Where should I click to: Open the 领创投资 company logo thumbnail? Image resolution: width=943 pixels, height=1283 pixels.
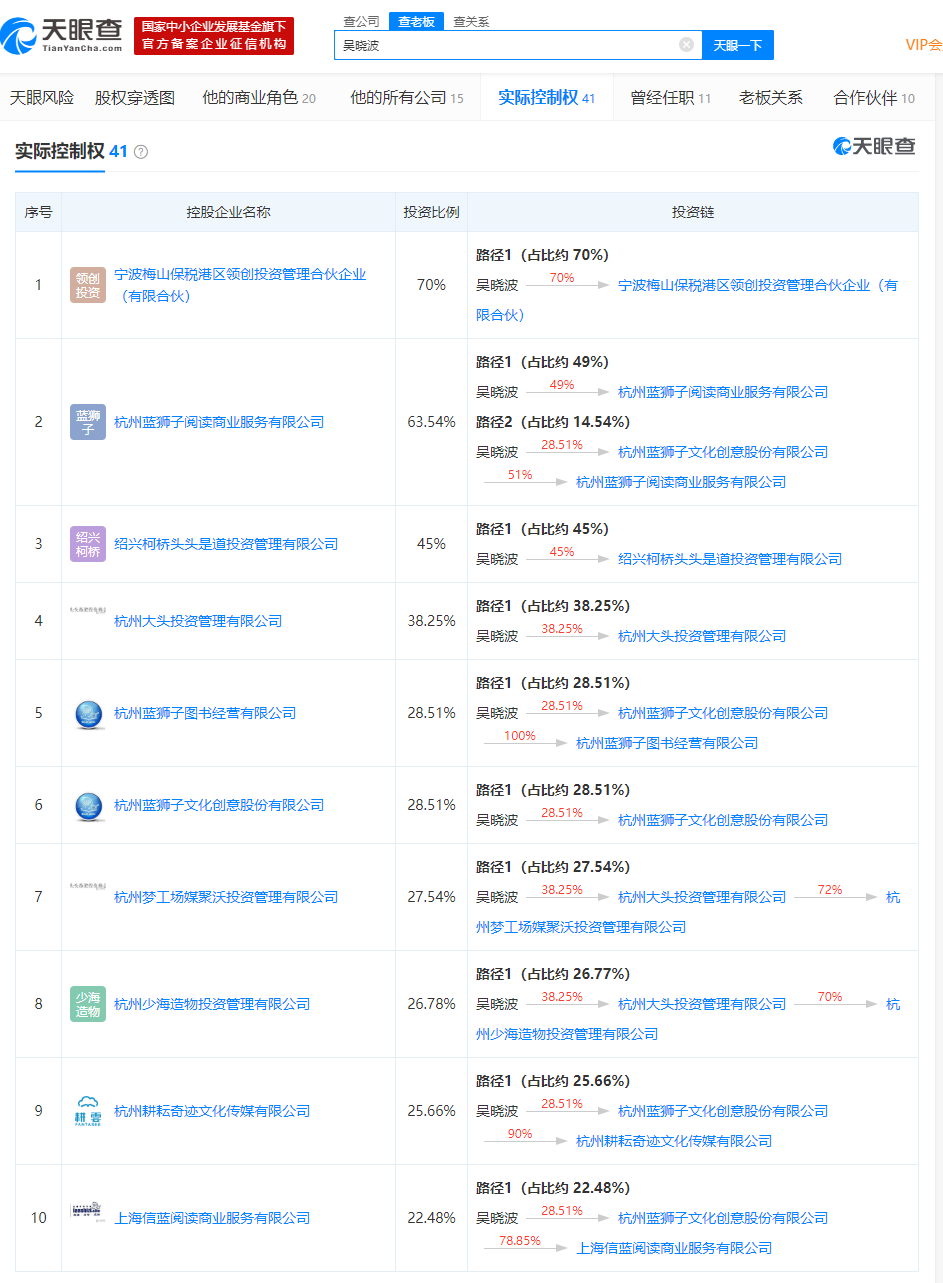pyautogui.click(x=88, y=285)
